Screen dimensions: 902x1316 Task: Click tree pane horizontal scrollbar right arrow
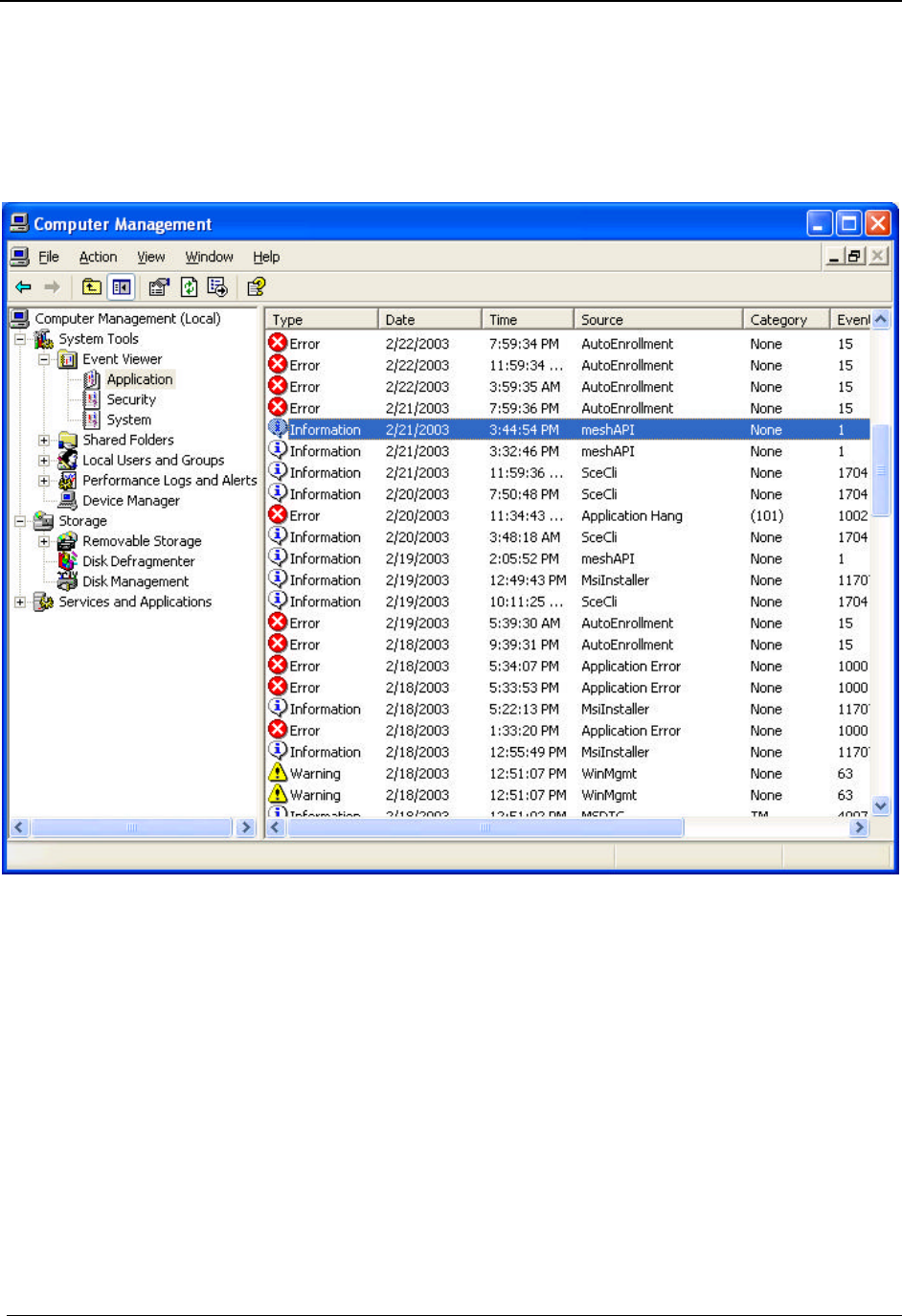[246, 828]
